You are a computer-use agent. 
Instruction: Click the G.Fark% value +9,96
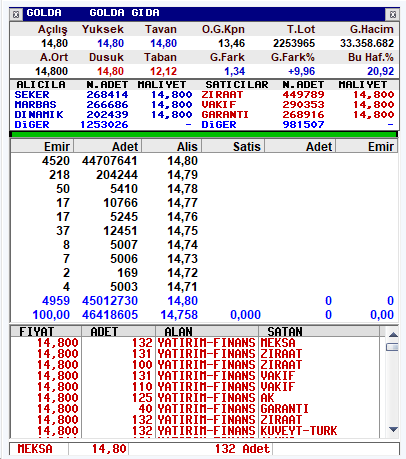click(x=301, y=71)
